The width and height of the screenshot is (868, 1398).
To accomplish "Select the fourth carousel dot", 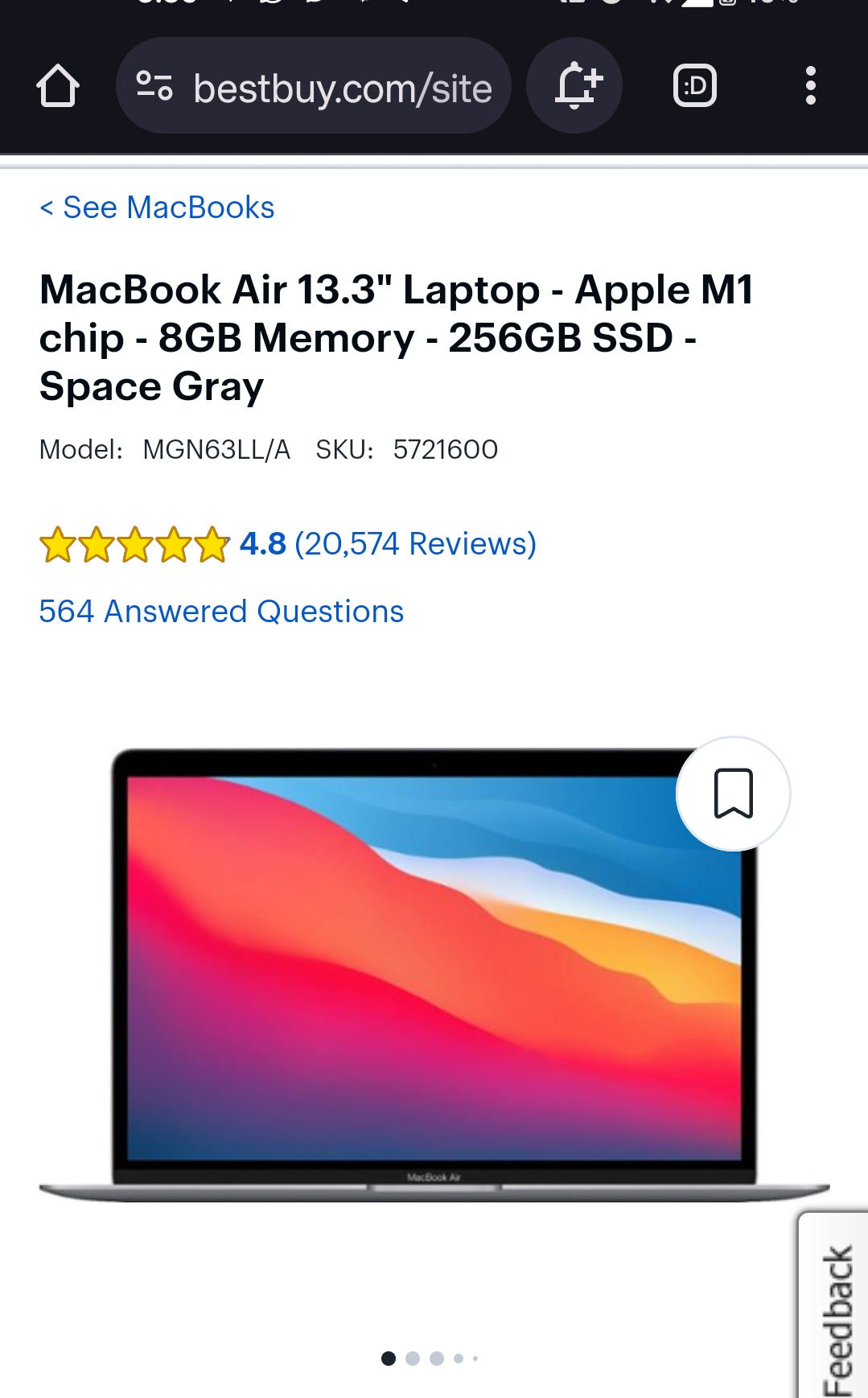I will [459, 1359].
